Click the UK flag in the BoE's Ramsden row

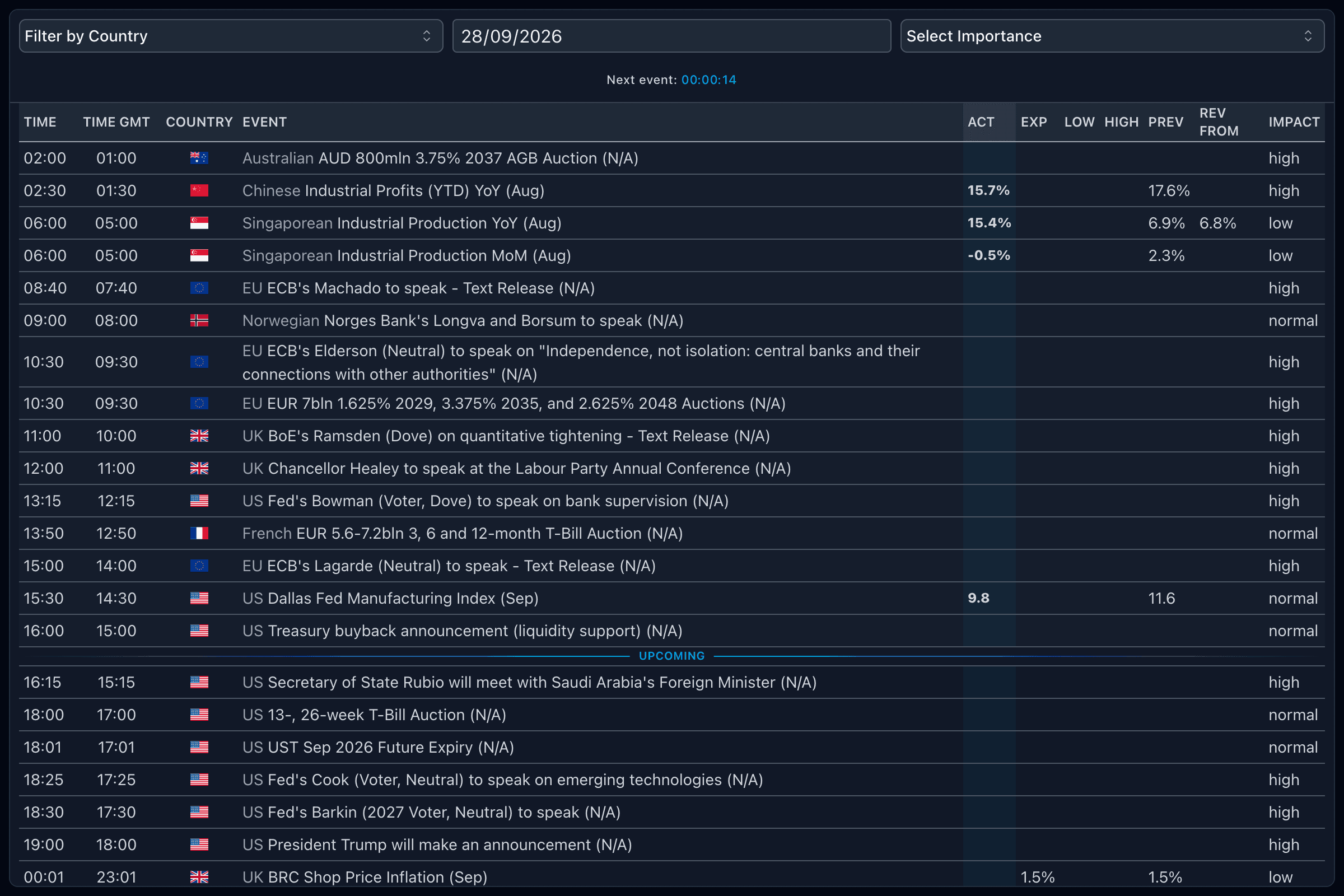click(199, 436)
